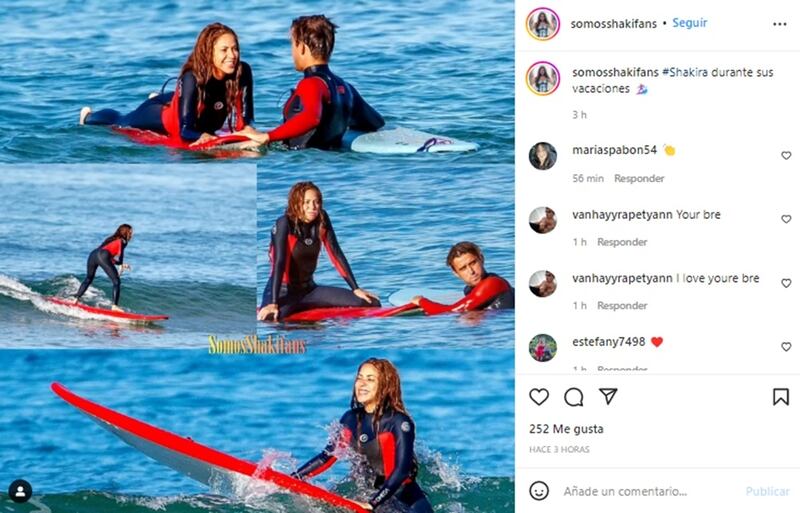The image size is (800, 513).
Task: Share post via paper plane icon
Action: coord(608,396)
